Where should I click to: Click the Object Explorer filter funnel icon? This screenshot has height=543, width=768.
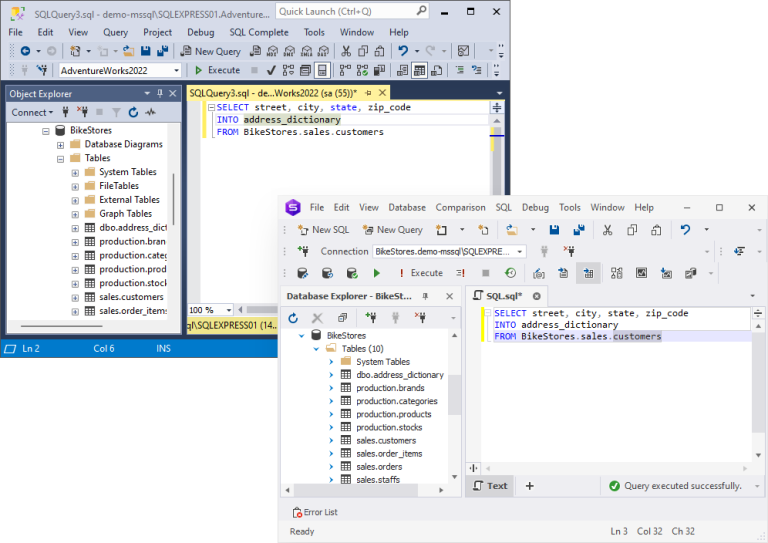pyautogui.click(x=116, y=113)
